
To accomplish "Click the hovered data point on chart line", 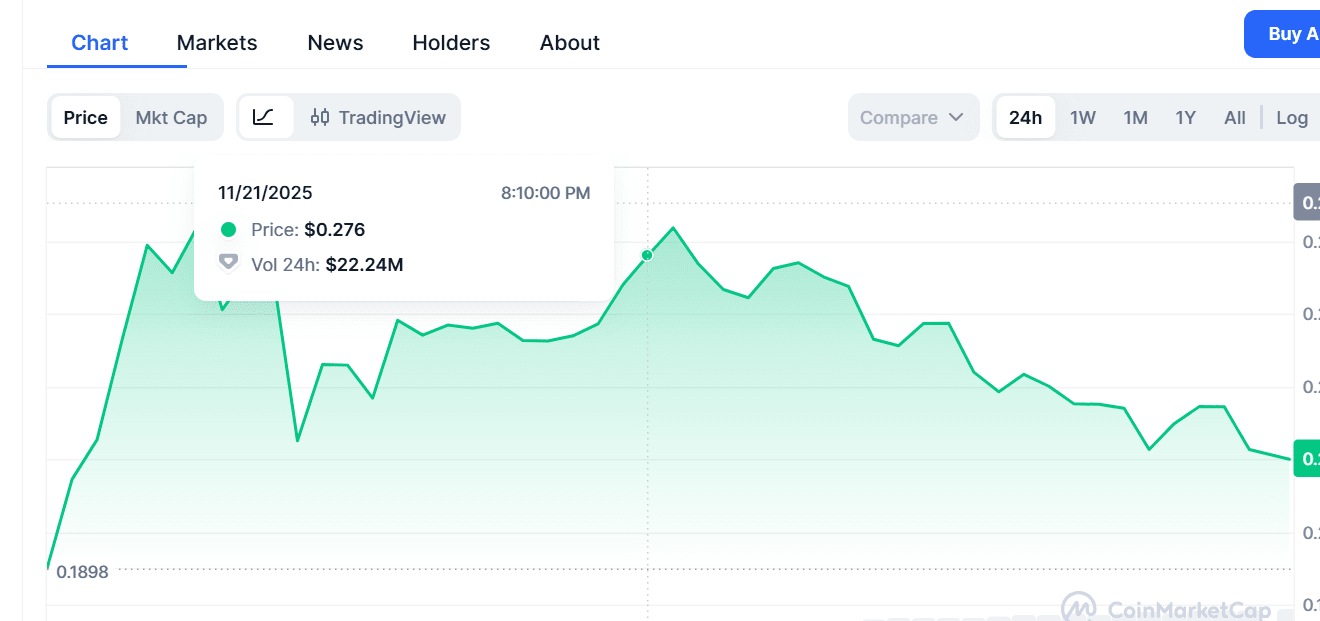I will (x=647, y=256).
